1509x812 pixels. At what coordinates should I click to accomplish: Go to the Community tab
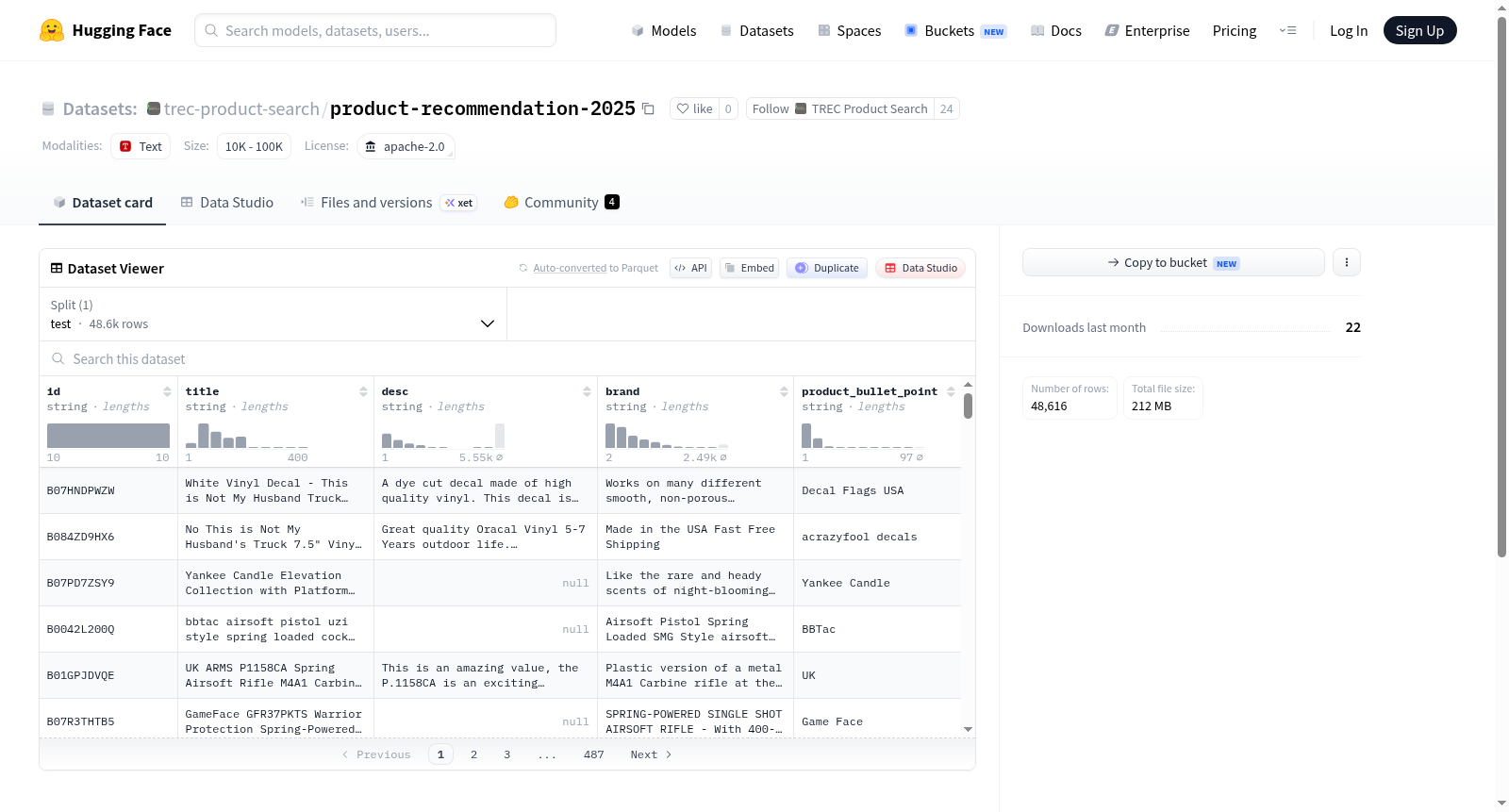coord(561,203)
